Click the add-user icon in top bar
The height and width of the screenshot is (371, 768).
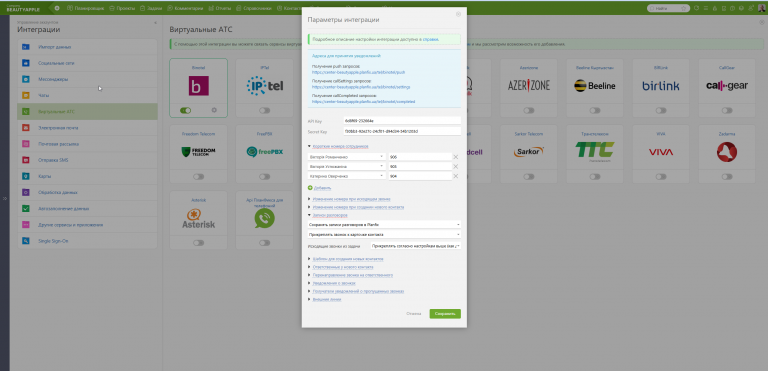[751, 8]
